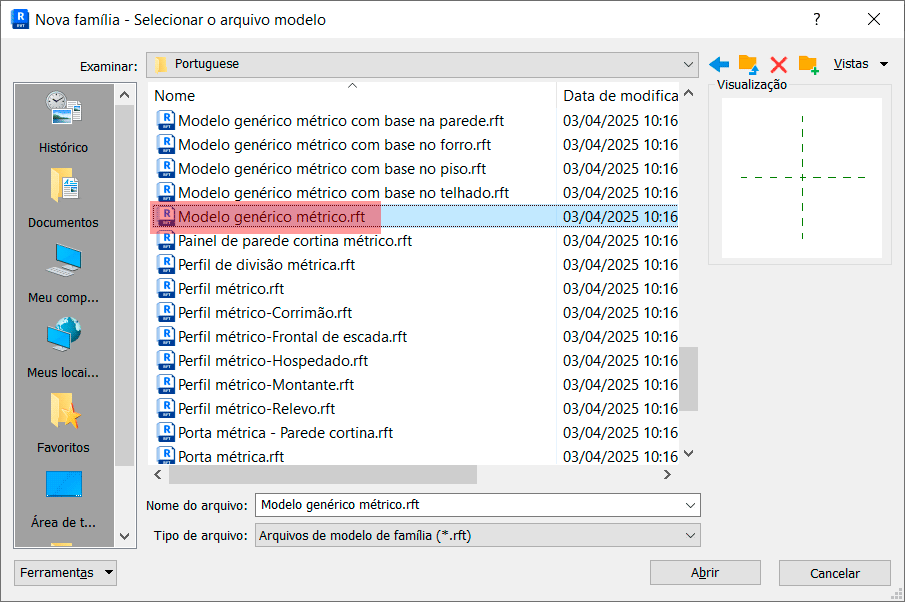Open Histórico in the places sidebar
905x602 pixels.
click(63, 121)
